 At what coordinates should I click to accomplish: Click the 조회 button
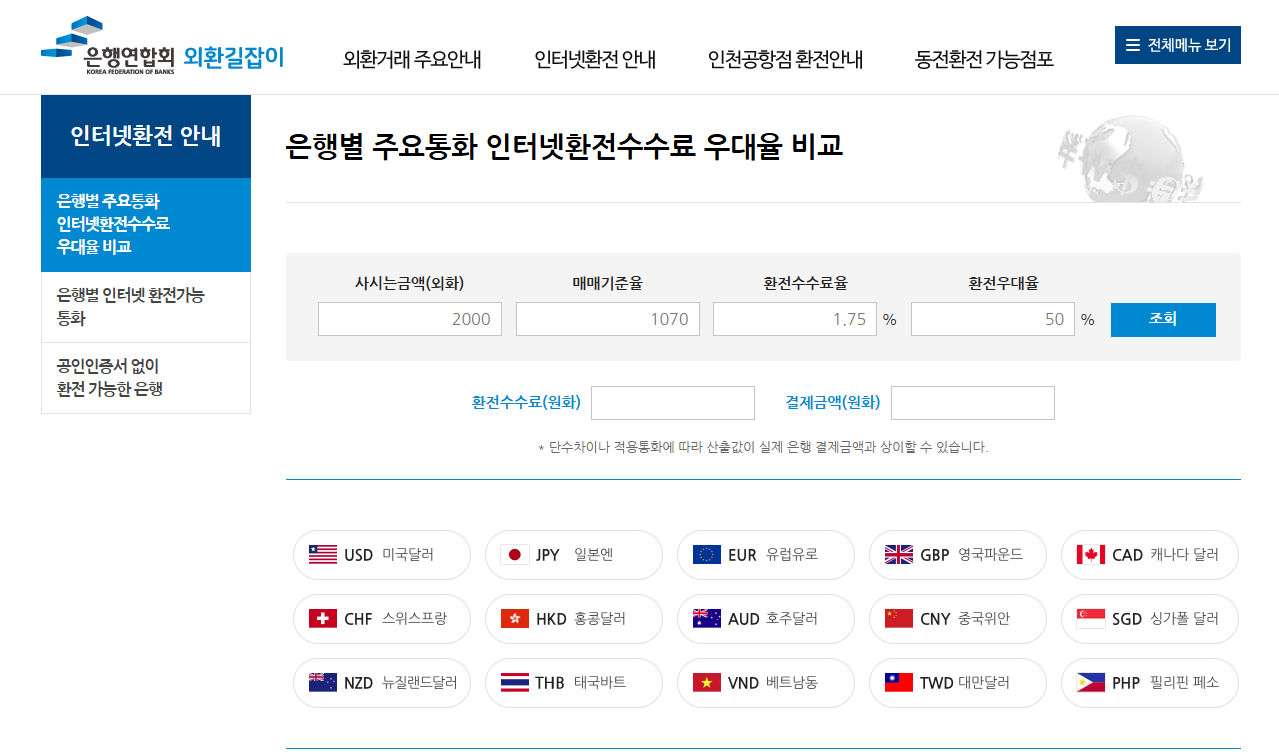pos(1163,320)
